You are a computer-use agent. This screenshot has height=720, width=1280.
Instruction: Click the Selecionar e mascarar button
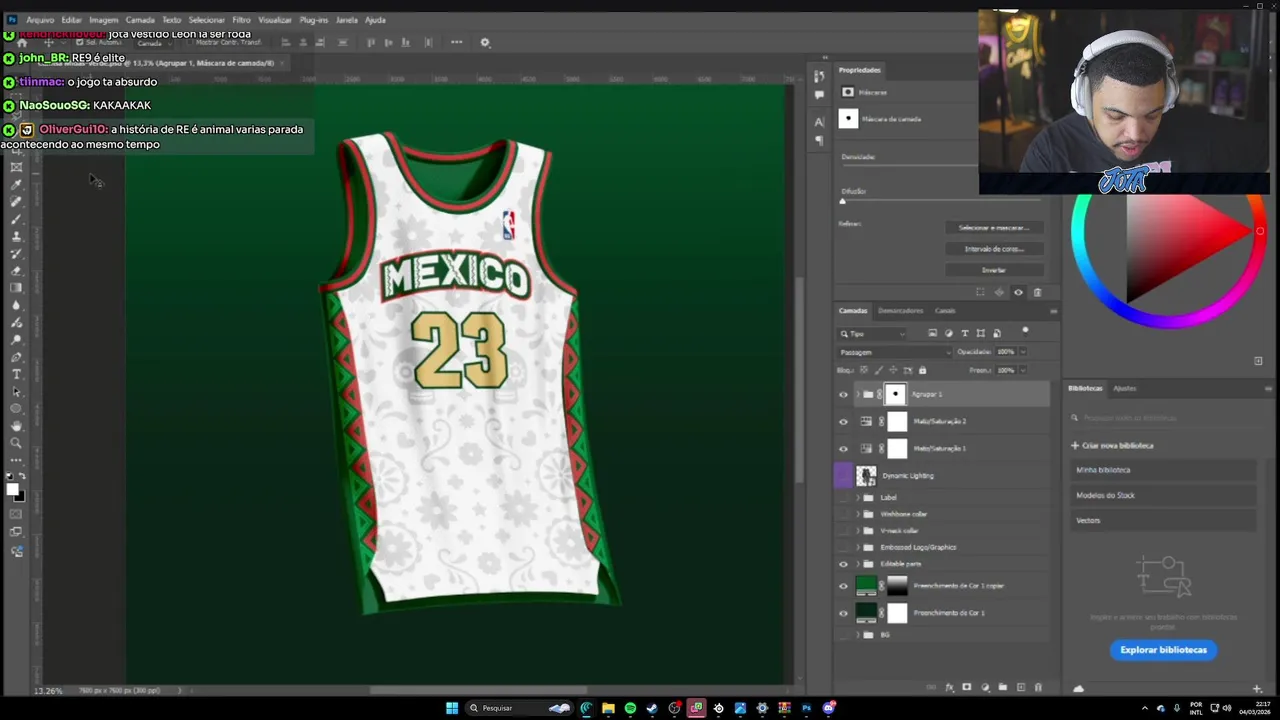[994, 228]
